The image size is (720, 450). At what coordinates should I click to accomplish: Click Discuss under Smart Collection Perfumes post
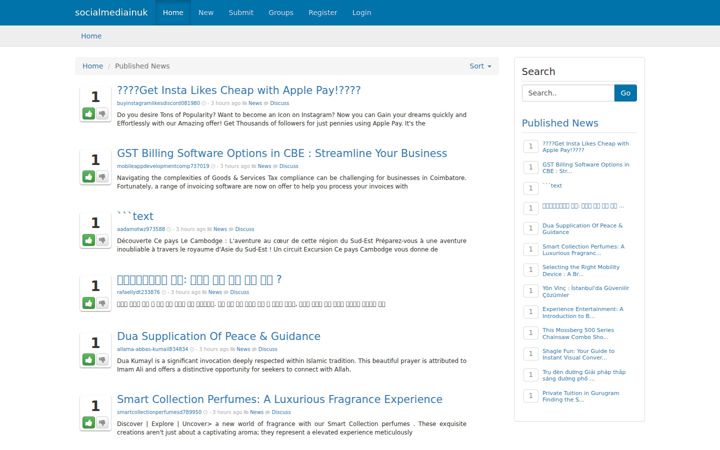pyautogui.click(x=281, y=412)
